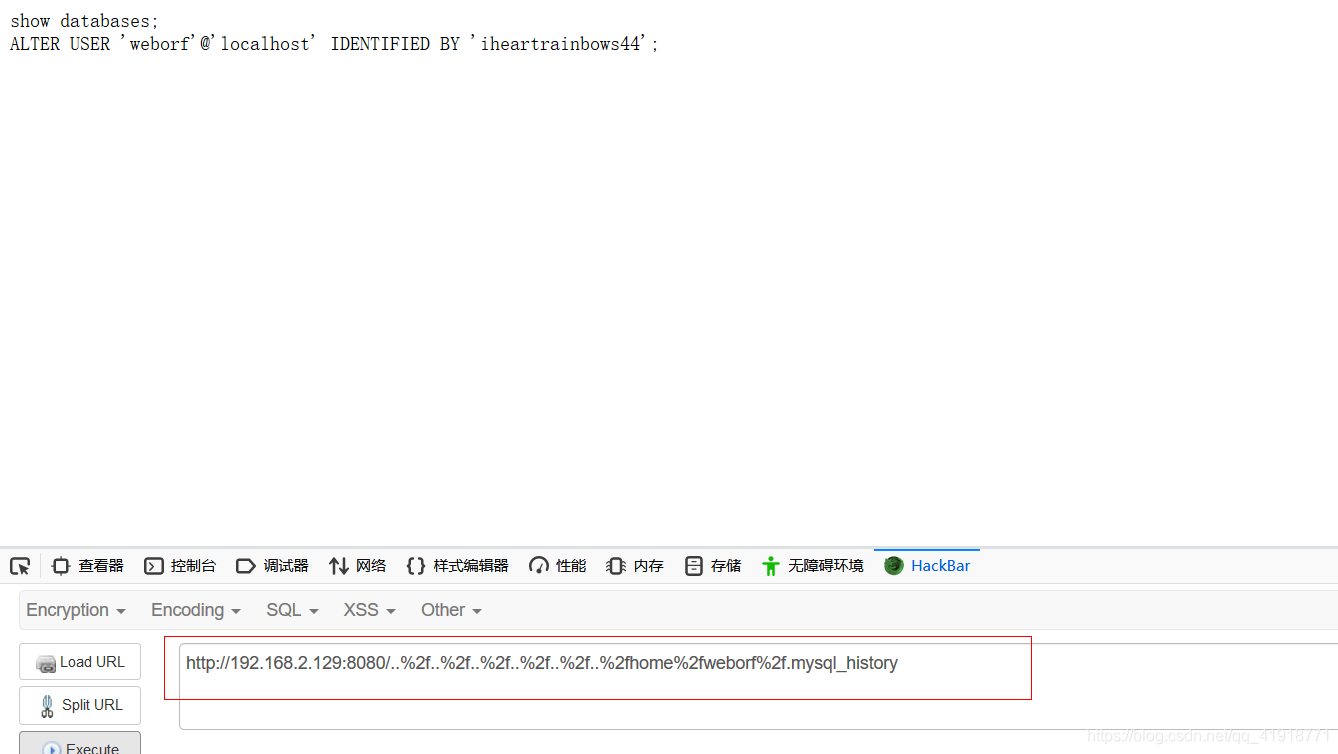The height and width of the screenshot is (754, 1338).
Task: Open the 调试器 debugger tab
Action: 272,566
